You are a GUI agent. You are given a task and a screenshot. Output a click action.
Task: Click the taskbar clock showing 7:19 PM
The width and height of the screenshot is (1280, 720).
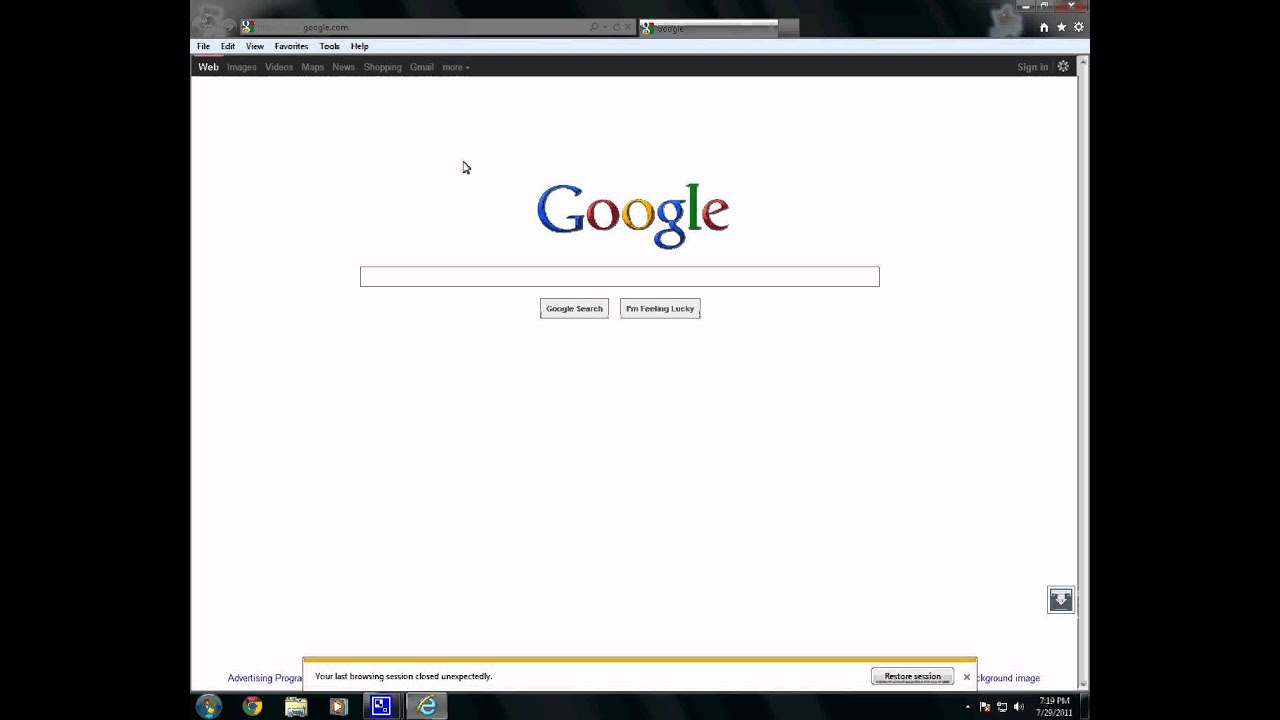(x=1055, y=707)
